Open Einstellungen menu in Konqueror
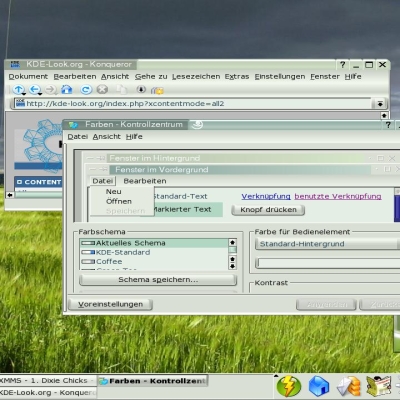Screen dimensions: 400x400 pos(280,77)
